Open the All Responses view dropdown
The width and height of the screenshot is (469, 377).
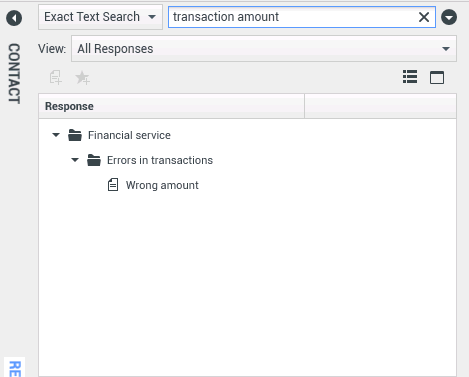coord(264,49)
